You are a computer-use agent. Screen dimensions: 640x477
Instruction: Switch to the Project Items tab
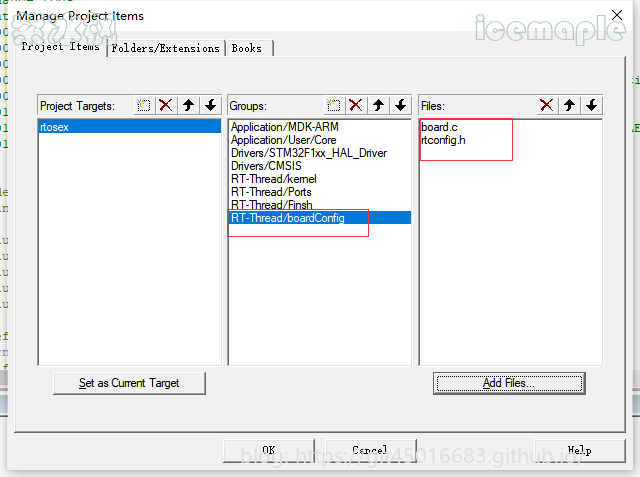click(60, 47)
